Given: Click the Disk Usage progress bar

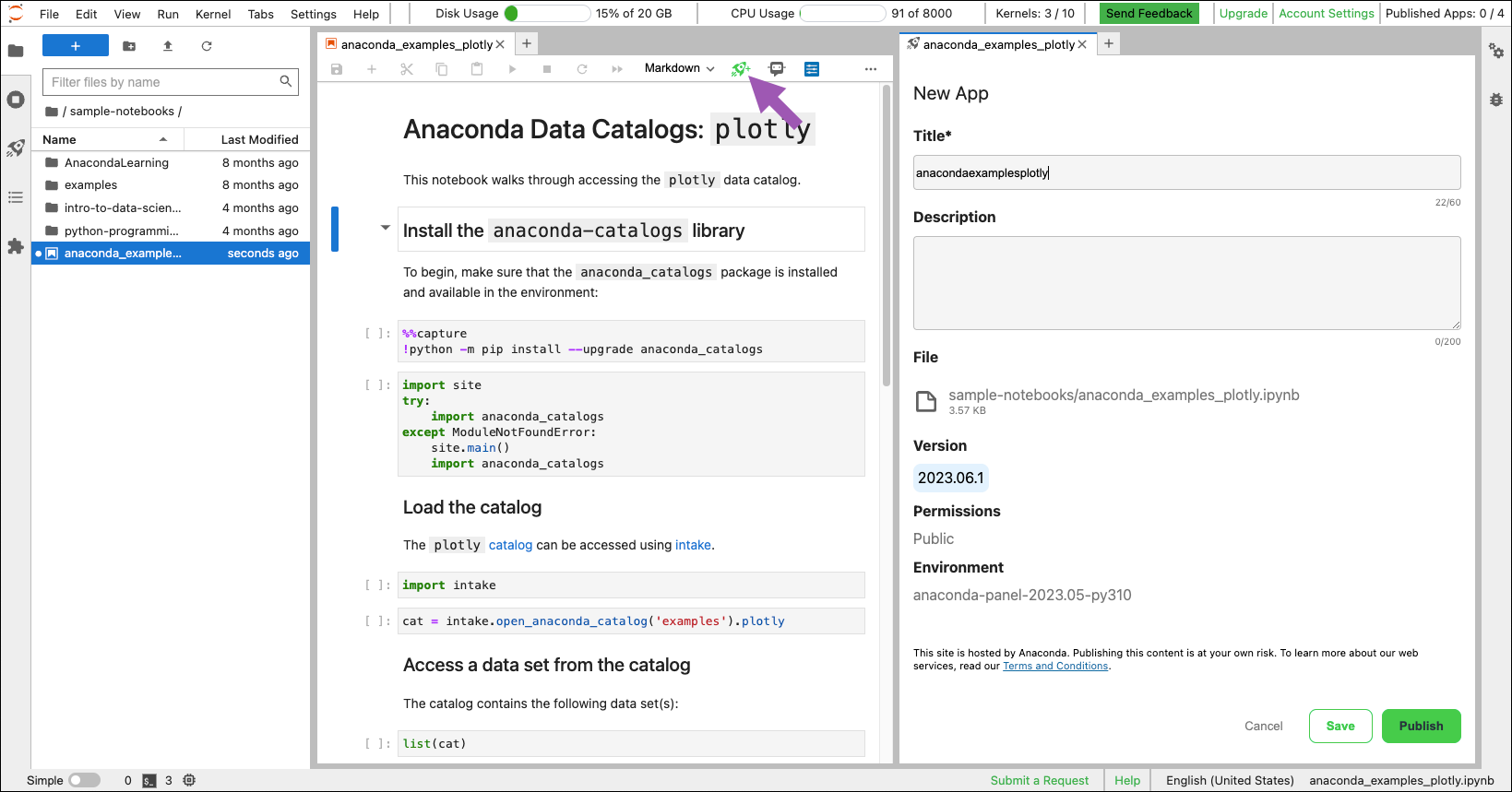Looking at the screenshot, I should coord(547,13).
